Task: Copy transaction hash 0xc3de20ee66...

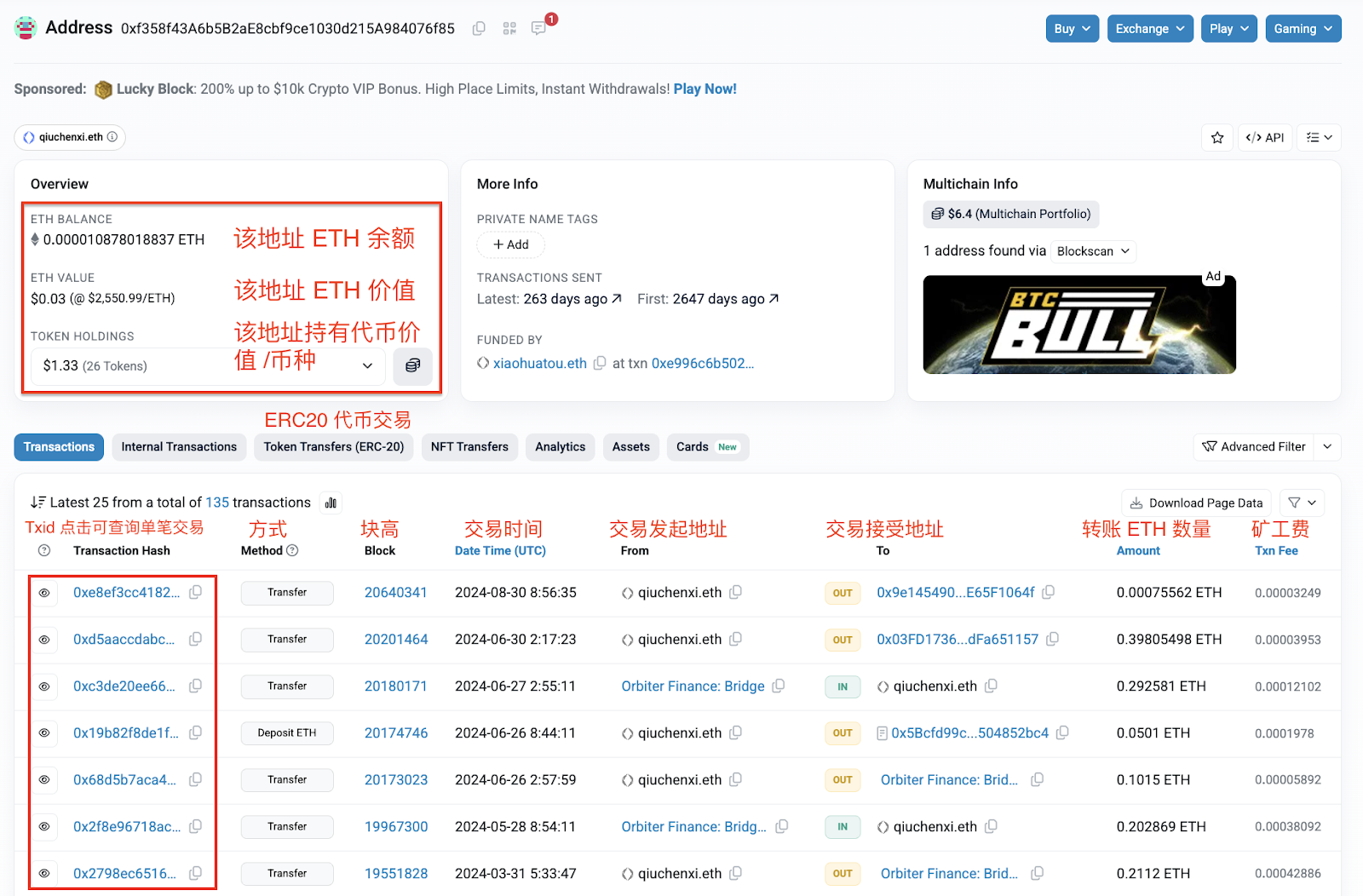Action: [195, 686]
